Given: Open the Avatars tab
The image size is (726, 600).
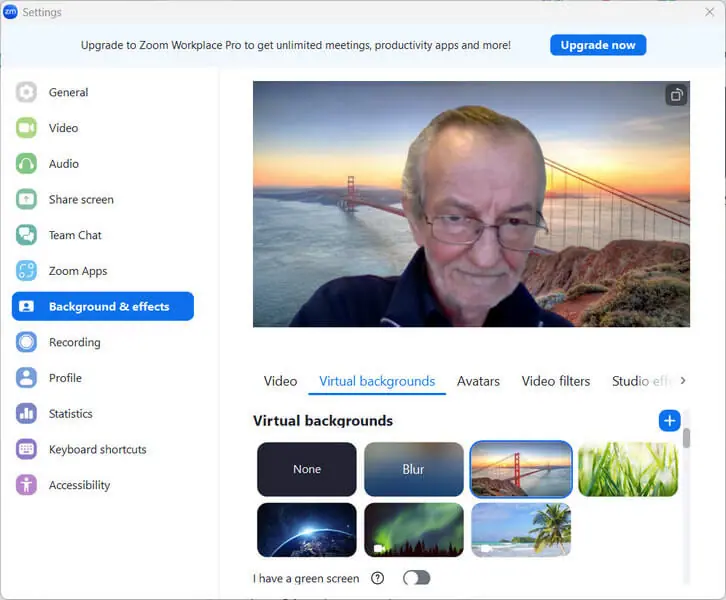Looking at the screenshot, I should pos(478,381).
